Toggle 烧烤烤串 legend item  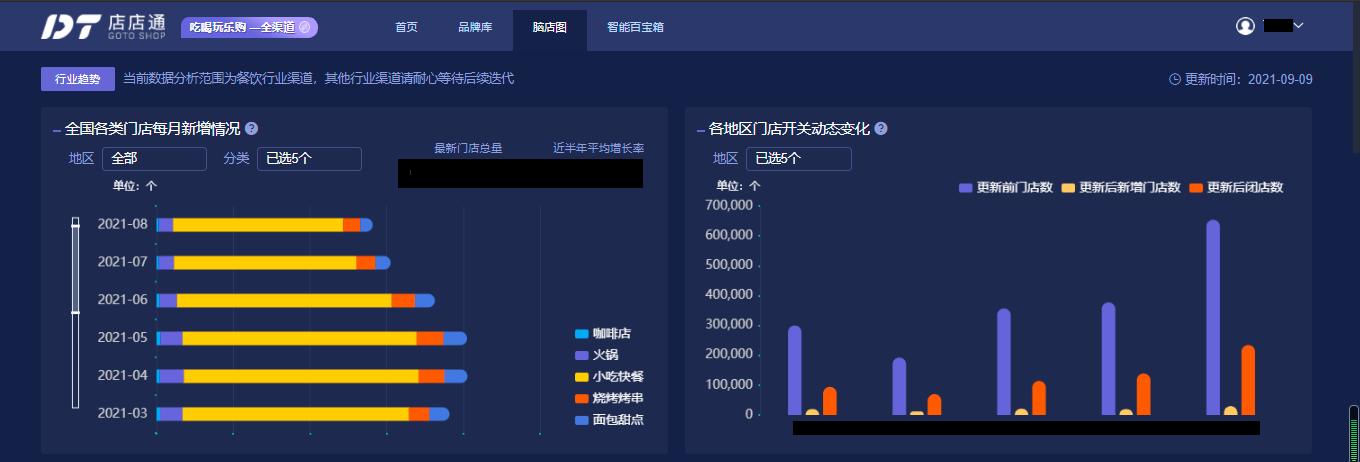point(609,398)
